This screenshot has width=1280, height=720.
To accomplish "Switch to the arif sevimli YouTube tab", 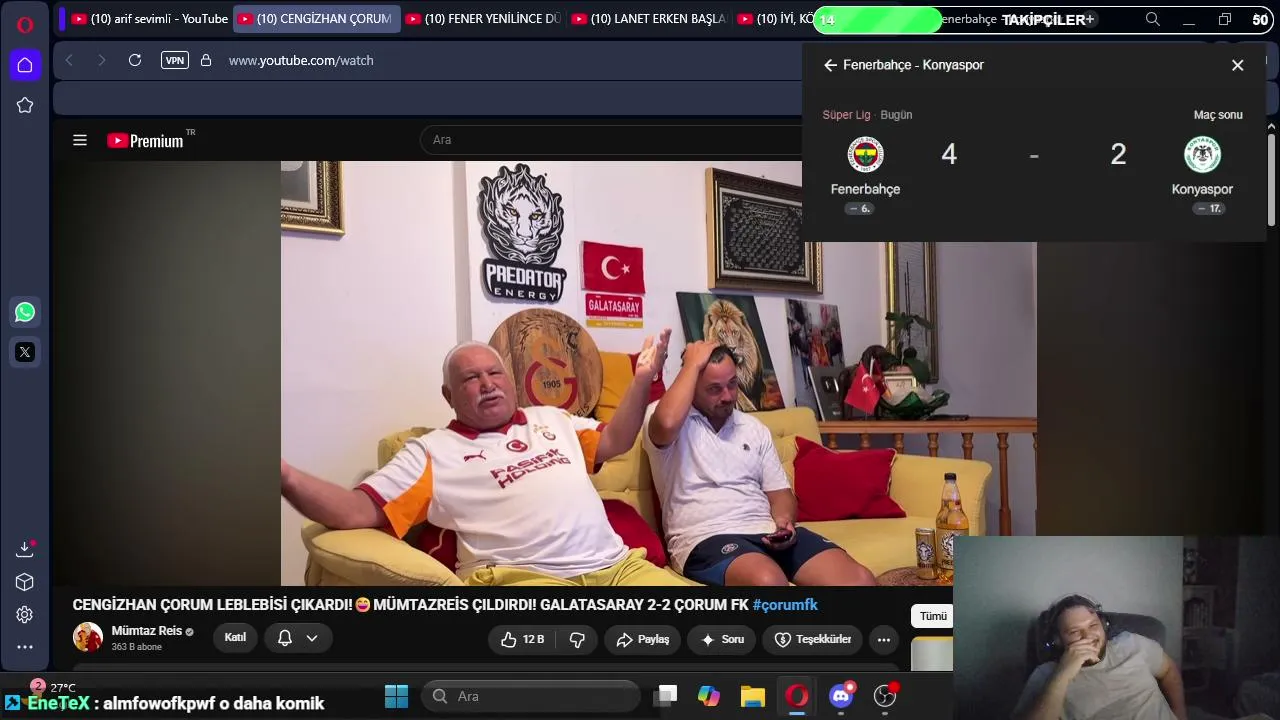I will [149, 19].
